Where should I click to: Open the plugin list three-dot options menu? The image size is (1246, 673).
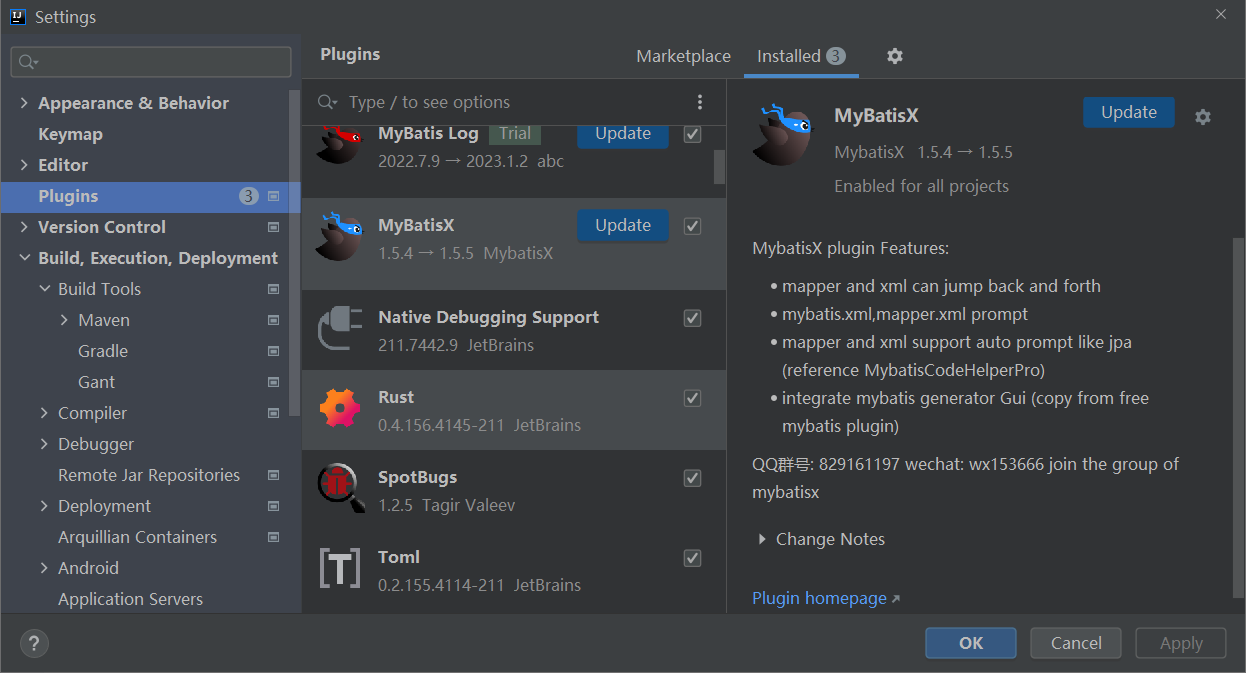700,102
